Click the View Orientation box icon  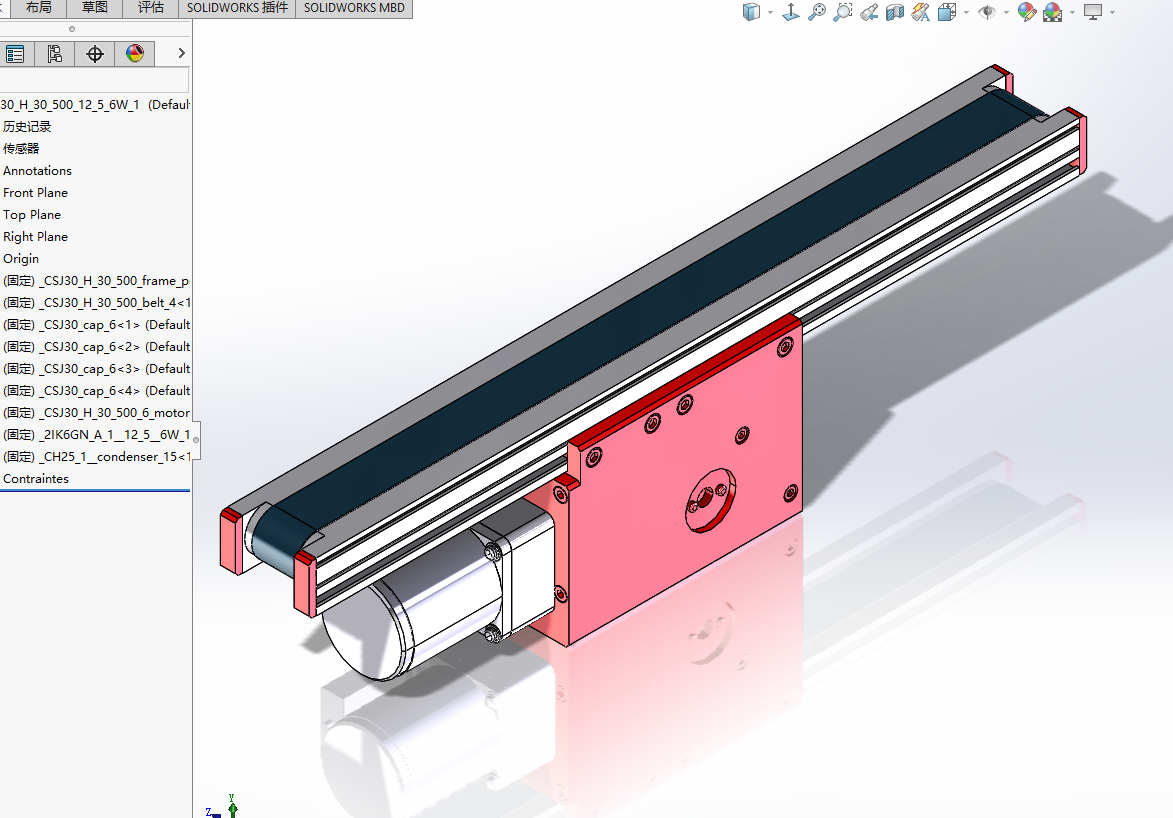[x=947, y=12]
